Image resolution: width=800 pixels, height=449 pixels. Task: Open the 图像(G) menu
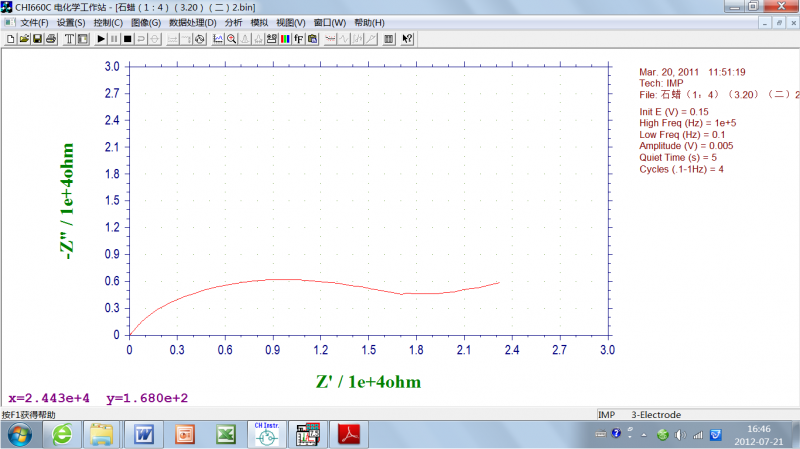coord(146,22)
